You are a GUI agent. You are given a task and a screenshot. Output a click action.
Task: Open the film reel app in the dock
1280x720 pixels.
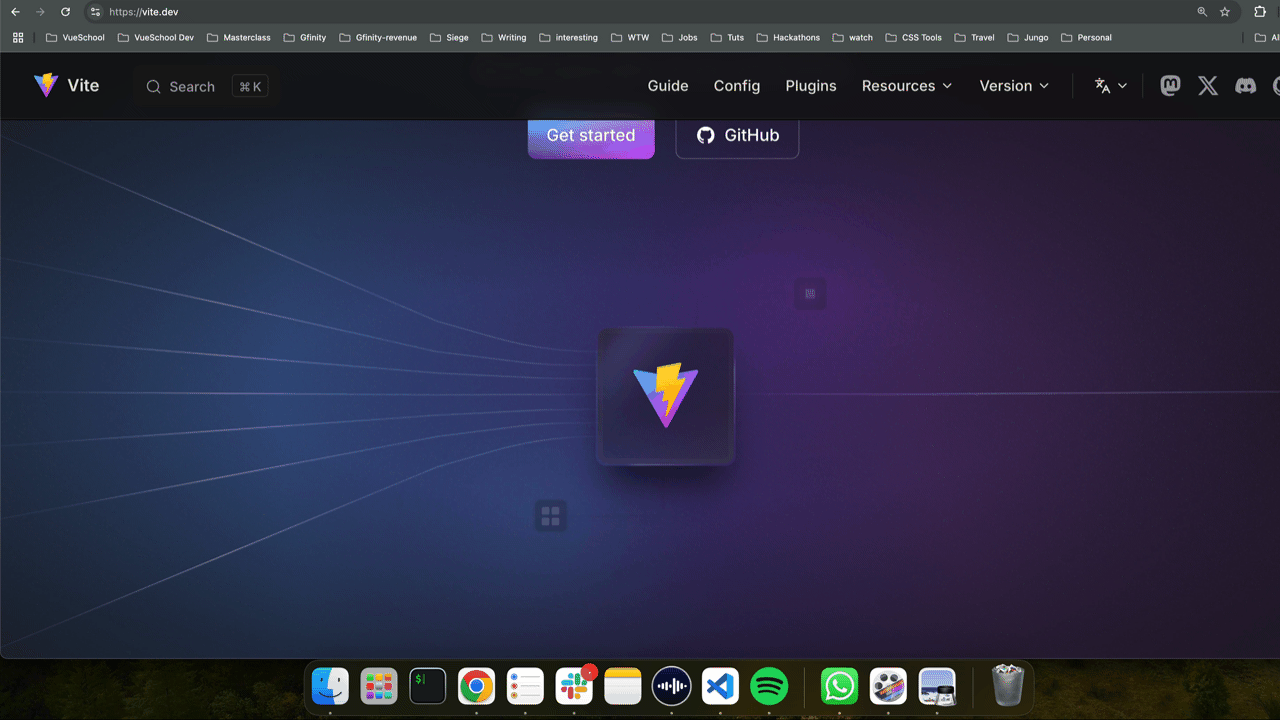[x=888, y=686]
